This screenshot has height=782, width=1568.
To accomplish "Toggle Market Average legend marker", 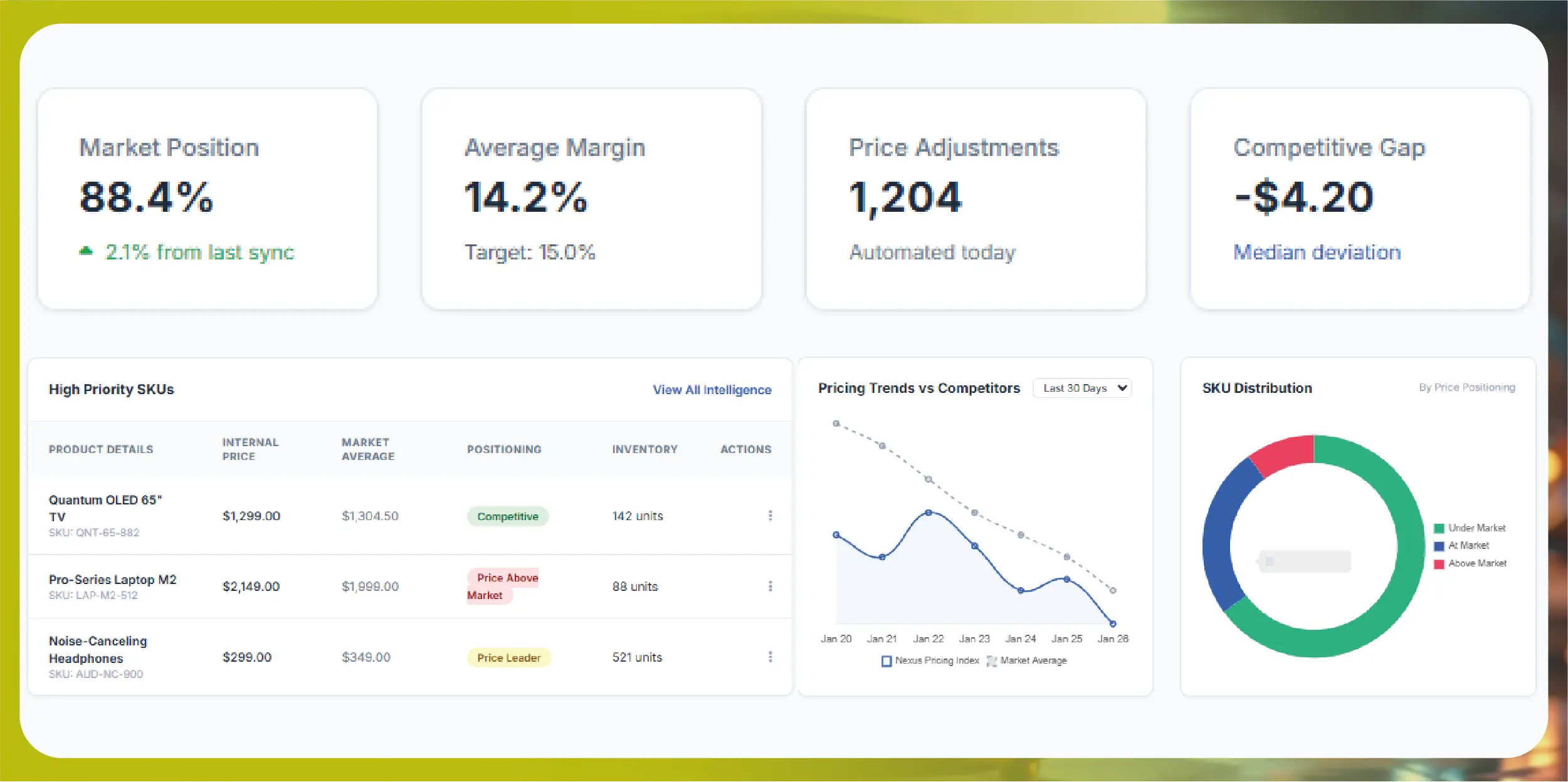I will 991,660.
